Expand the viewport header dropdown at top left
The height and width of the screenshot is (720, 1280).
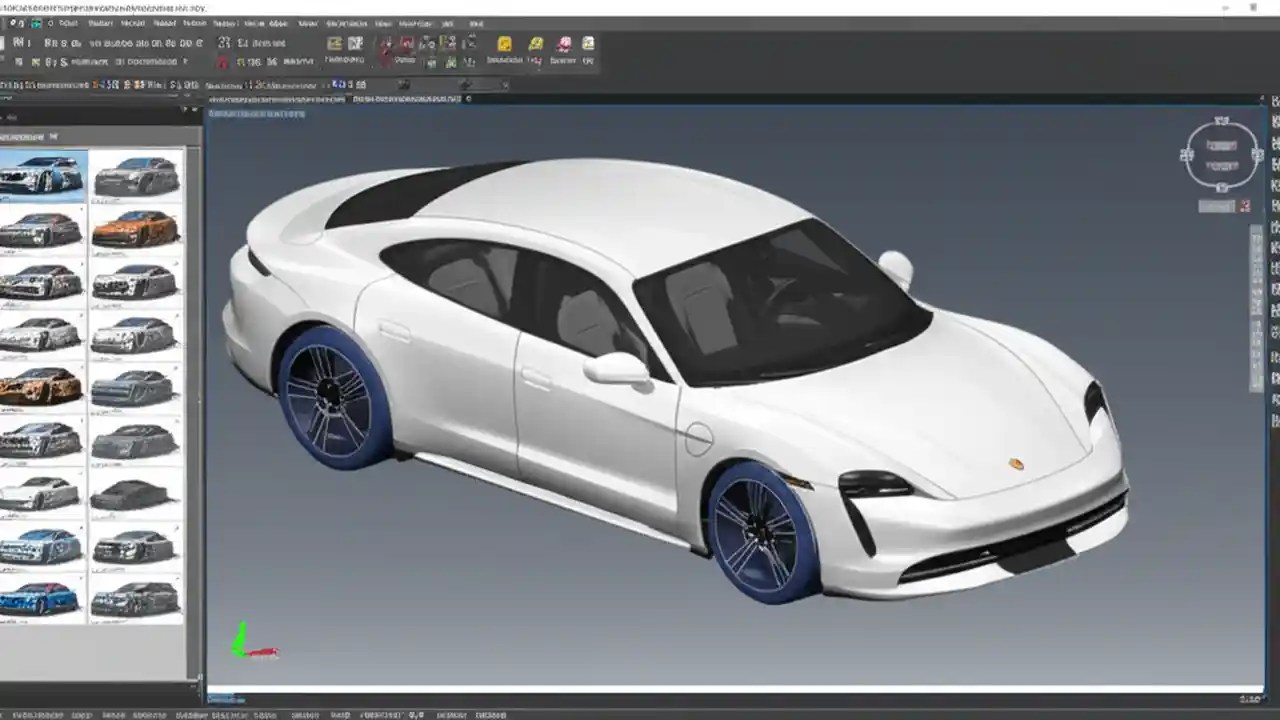point(255,113)
